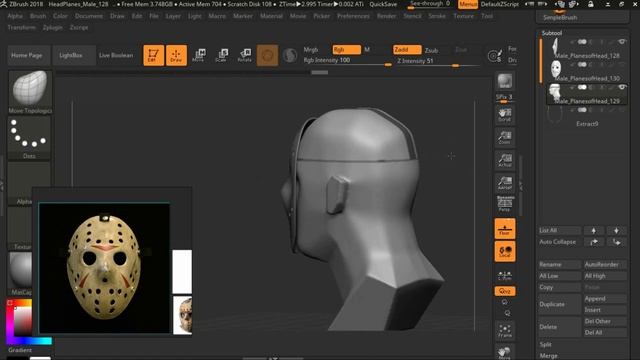Open the Render menu

(x=387, y=16)
